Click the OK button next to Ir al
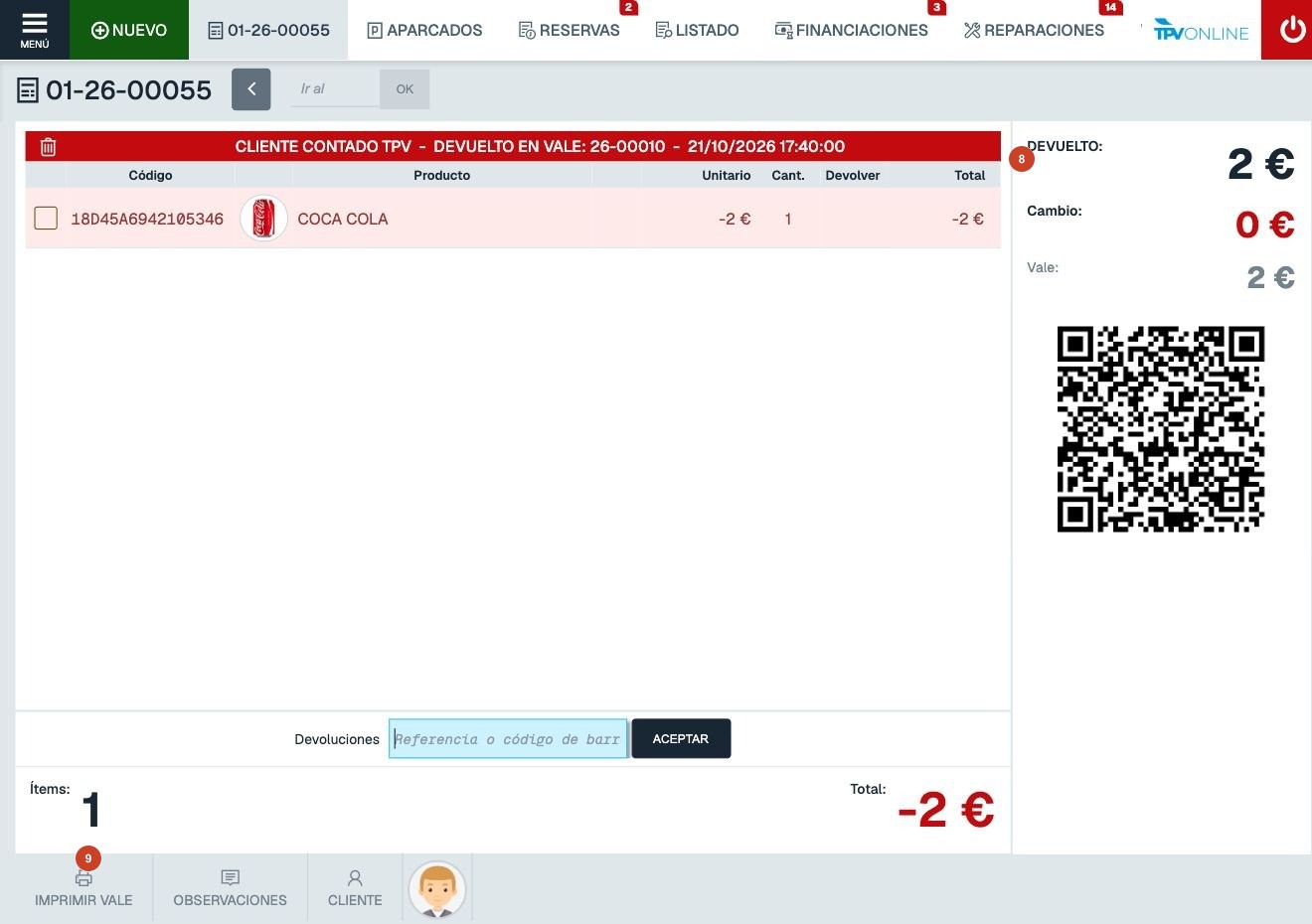 (405, 89)
